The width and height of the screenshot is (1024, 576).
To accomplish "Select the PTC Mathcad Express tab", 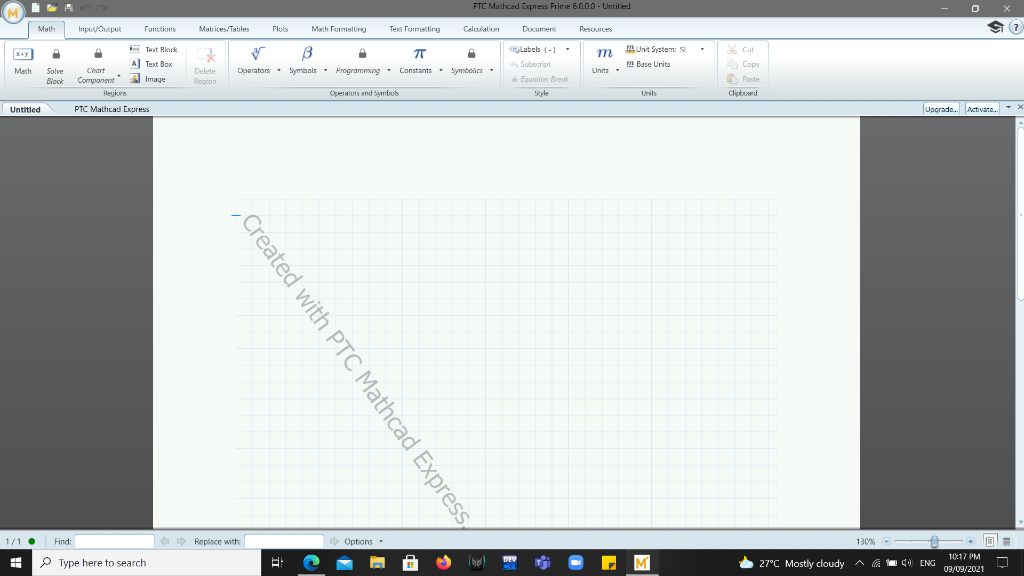I will pos(112,109).
